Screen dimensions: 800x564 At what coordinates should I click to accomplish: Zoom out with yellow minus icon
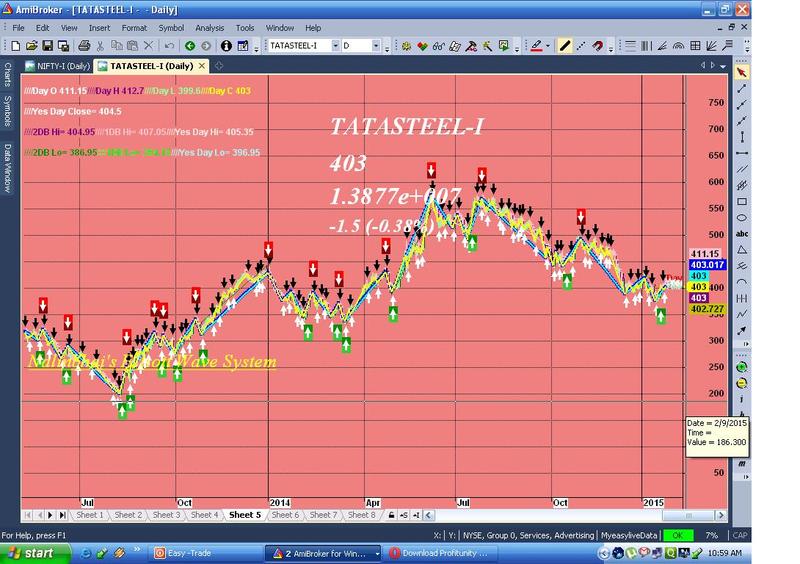click(742, 383)
